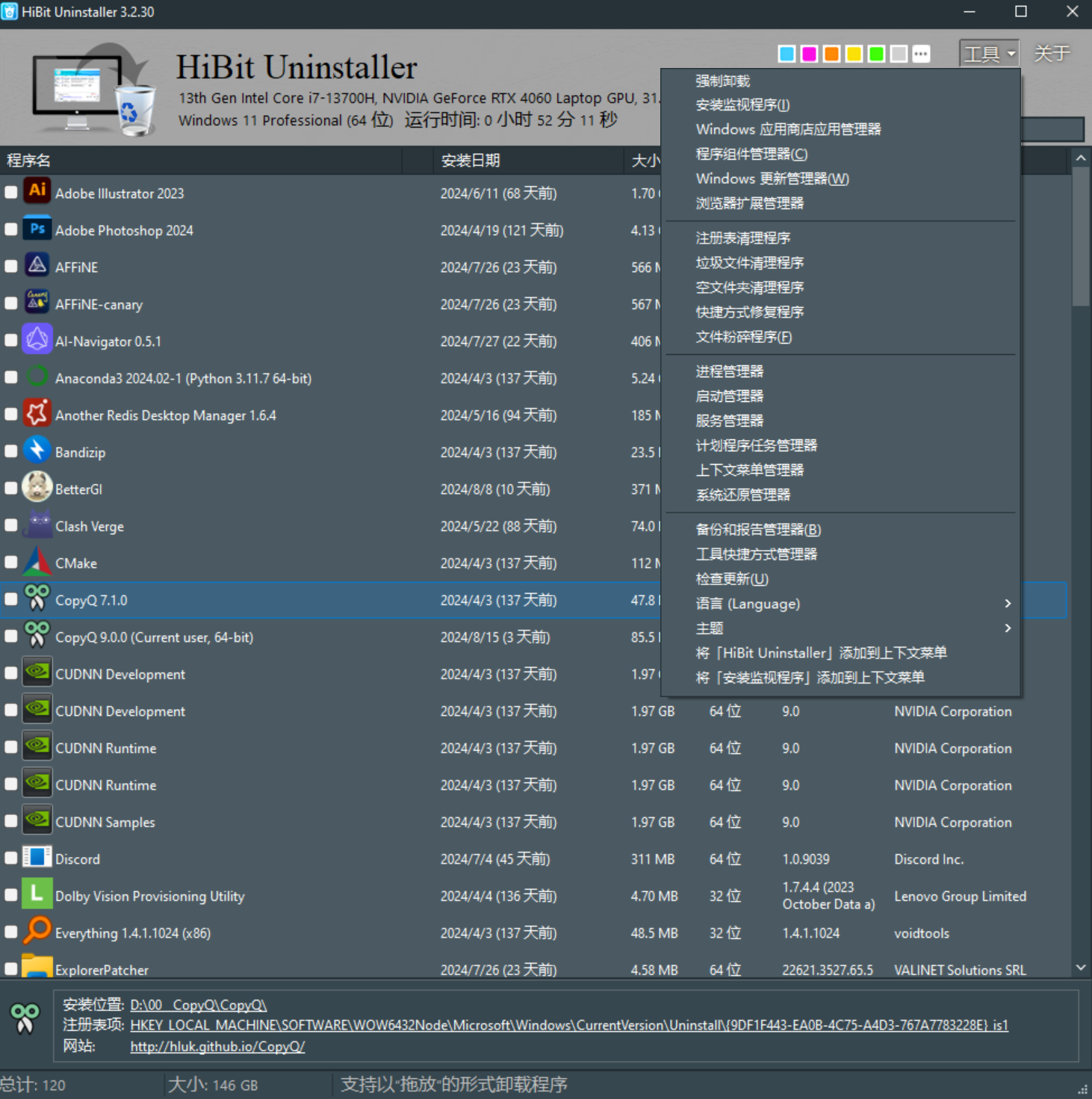Click the more colors ellipsis button
The image size is (1092, 1099).
click(921, 54)
